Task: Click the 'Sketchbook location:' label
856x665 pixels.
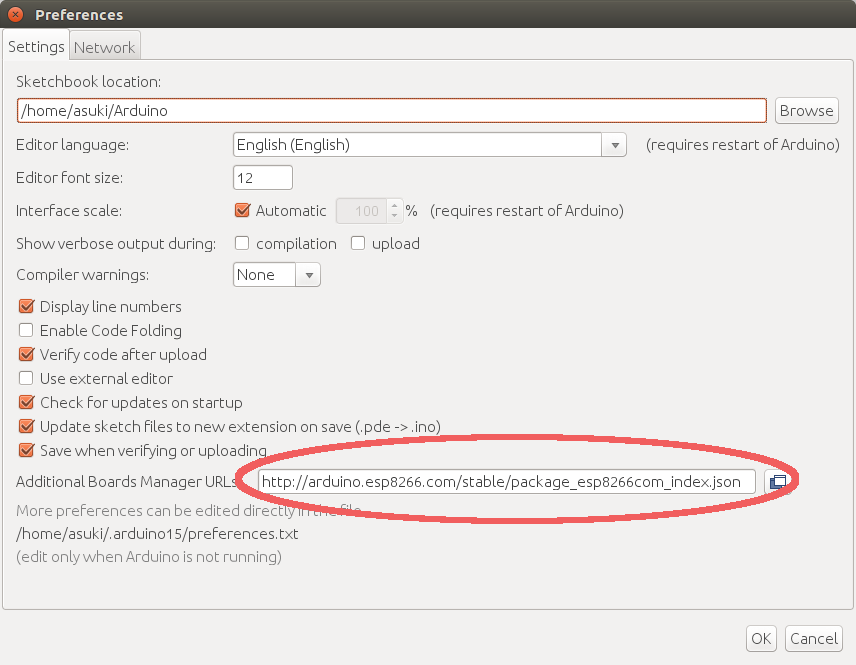Action: tap(88, 82)
